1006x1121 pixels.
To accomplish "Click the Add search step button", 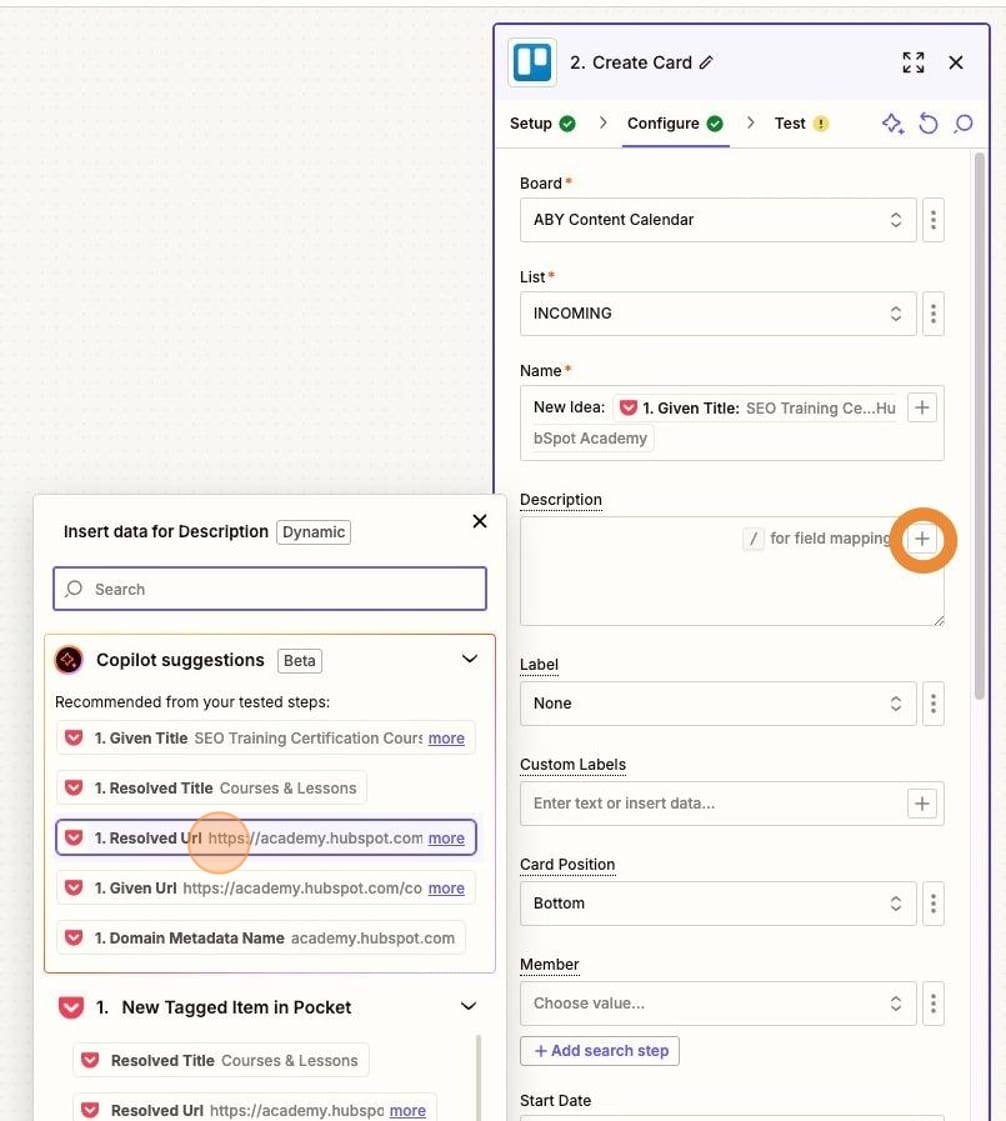I will coord(599,1050).
